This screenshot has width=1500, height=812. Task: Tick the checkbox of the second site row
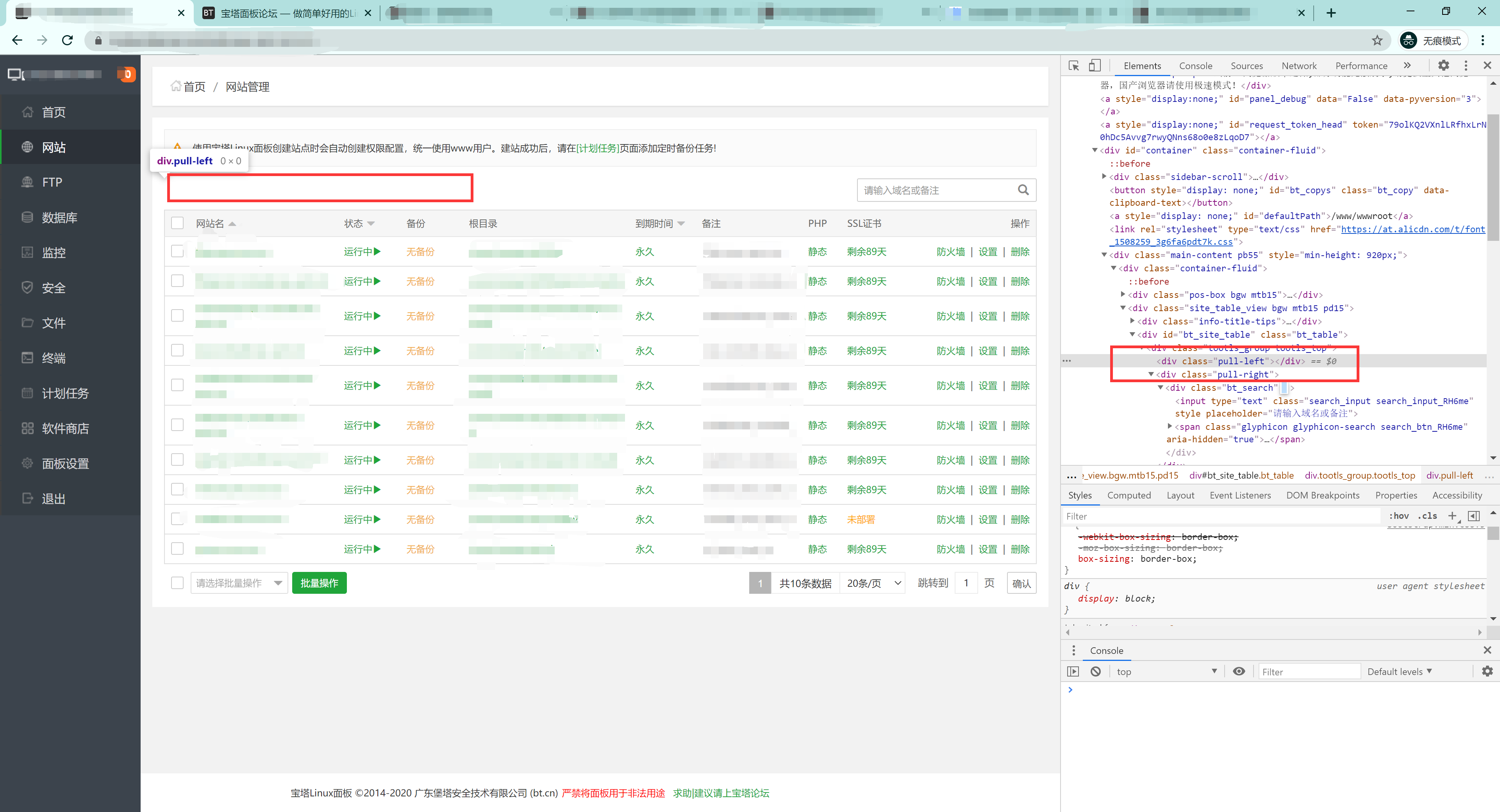[x=177, y=281]
